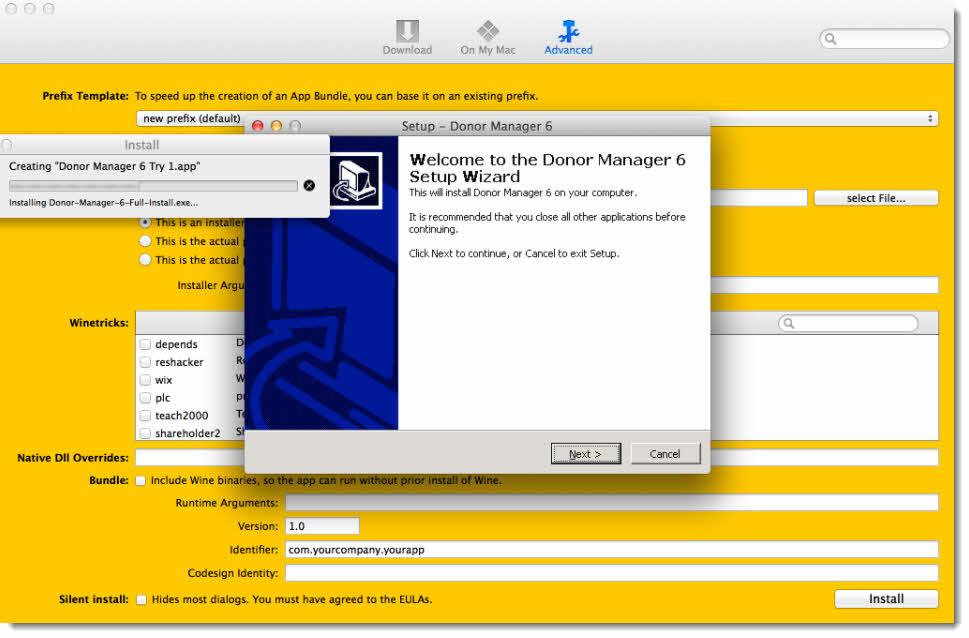Click the select File... button
This screenshot has height=638, width=969.
(876, 198)
